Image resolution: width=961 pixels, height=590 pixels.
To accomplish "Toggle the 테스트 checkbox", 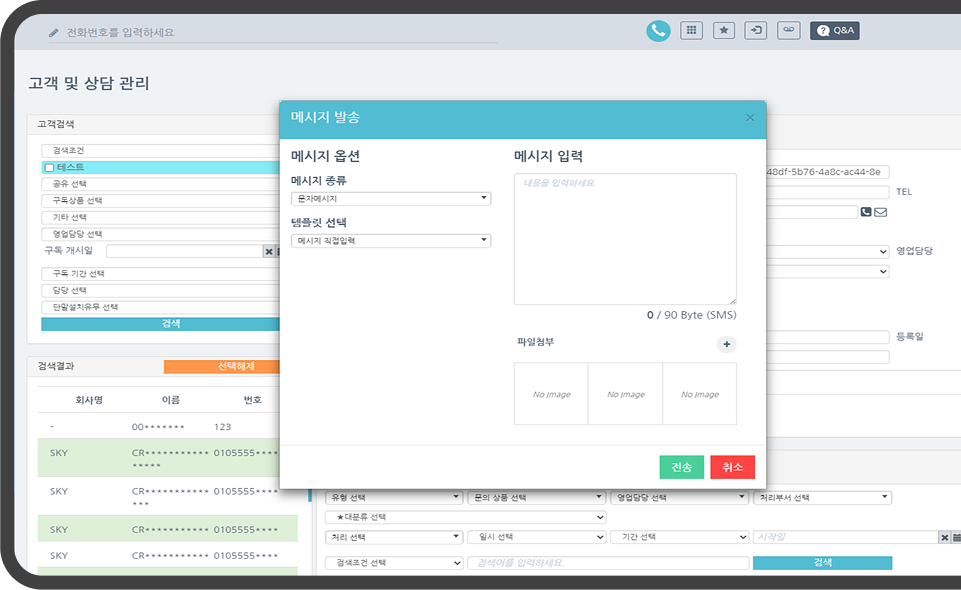I will [49, 168].
